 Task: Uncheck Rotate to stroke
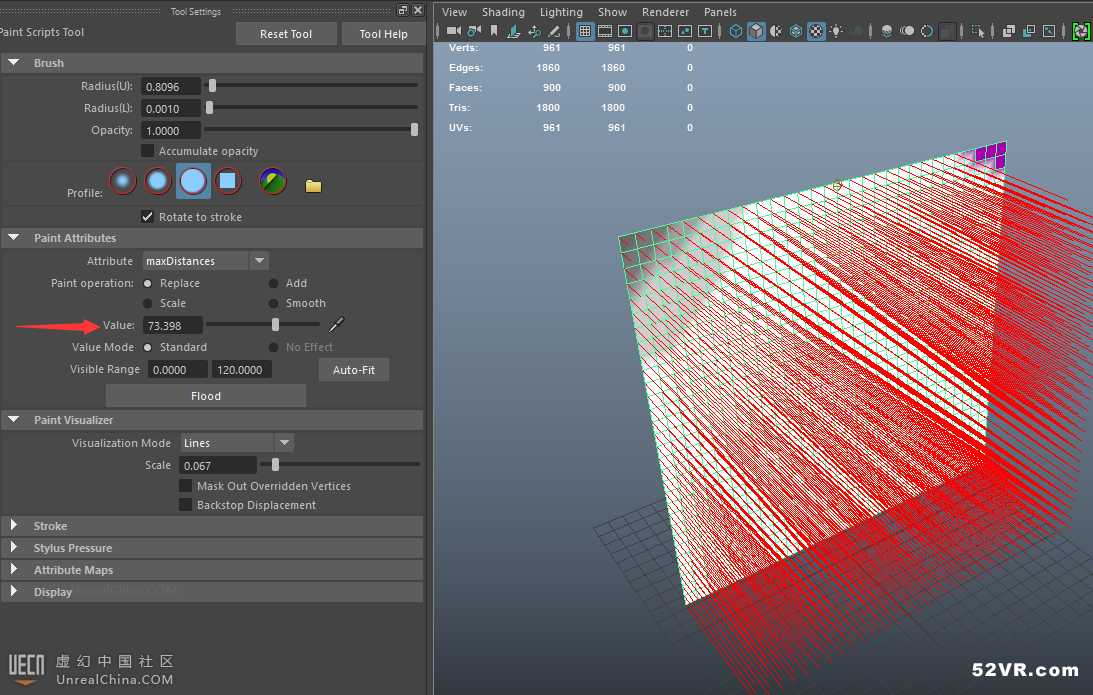pyautogui.click(x=147, y=217)
